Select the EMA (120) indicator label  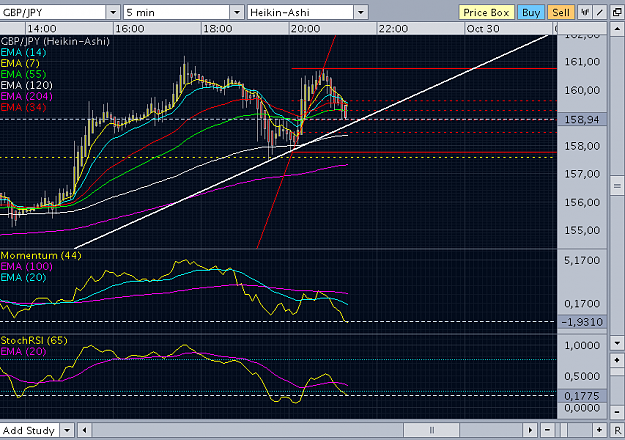point(26,85)
